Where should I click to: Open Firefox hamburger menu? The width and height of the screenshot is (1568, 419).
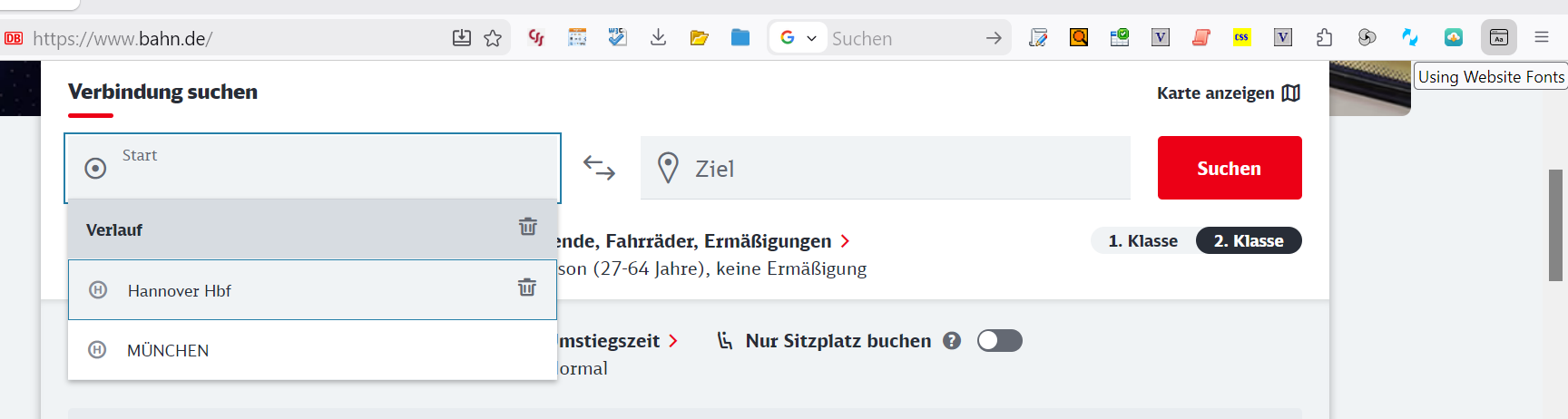1542,37
